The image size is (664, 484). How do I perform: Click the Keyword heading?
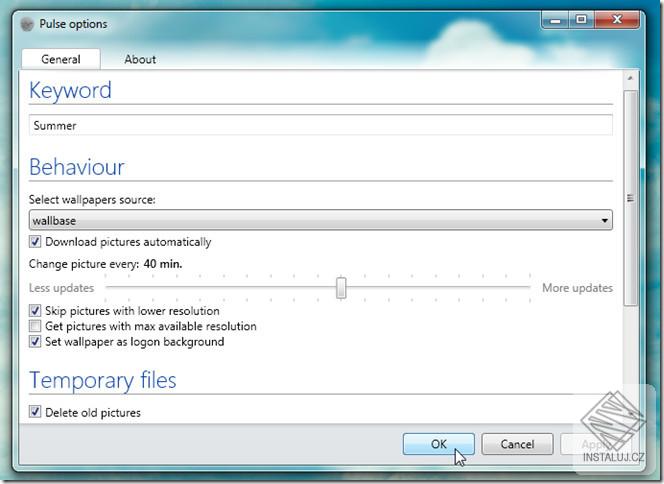tap(70, 90)
